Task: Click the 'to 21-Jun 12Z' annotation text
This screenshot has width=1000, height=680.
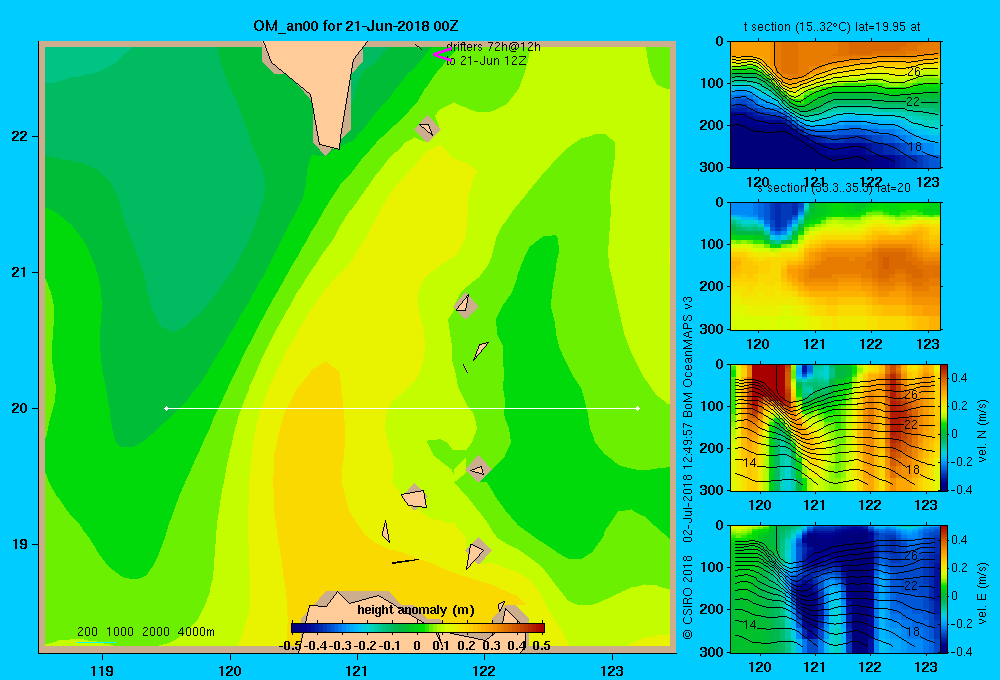Action: [x=486, y=61]
